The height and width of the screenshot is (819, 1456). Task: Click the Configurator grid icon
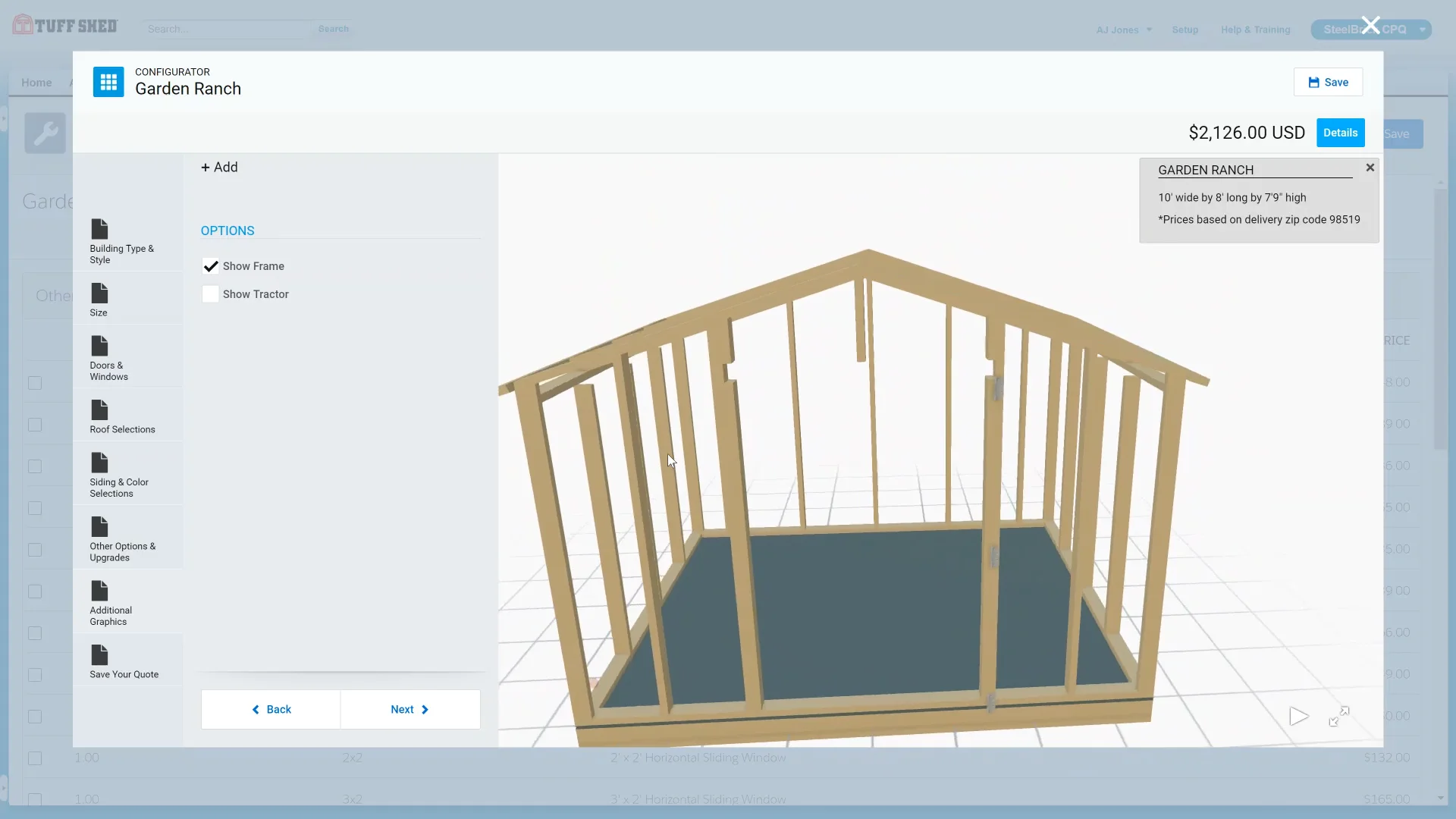pyautogui.click(x=108, y=82)
